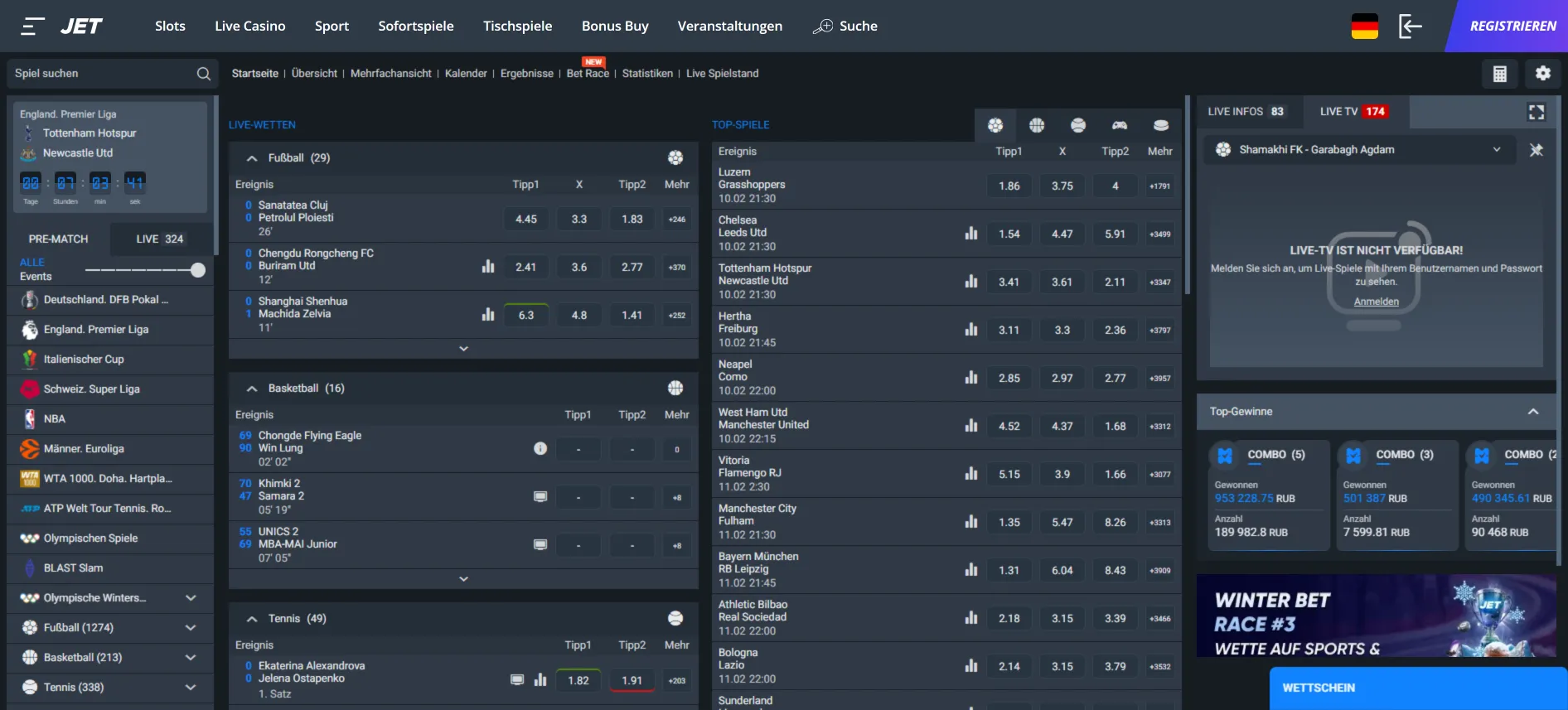Expand Olympische Winters... sidebar category

pyautogui.click(x=191, y=598)
